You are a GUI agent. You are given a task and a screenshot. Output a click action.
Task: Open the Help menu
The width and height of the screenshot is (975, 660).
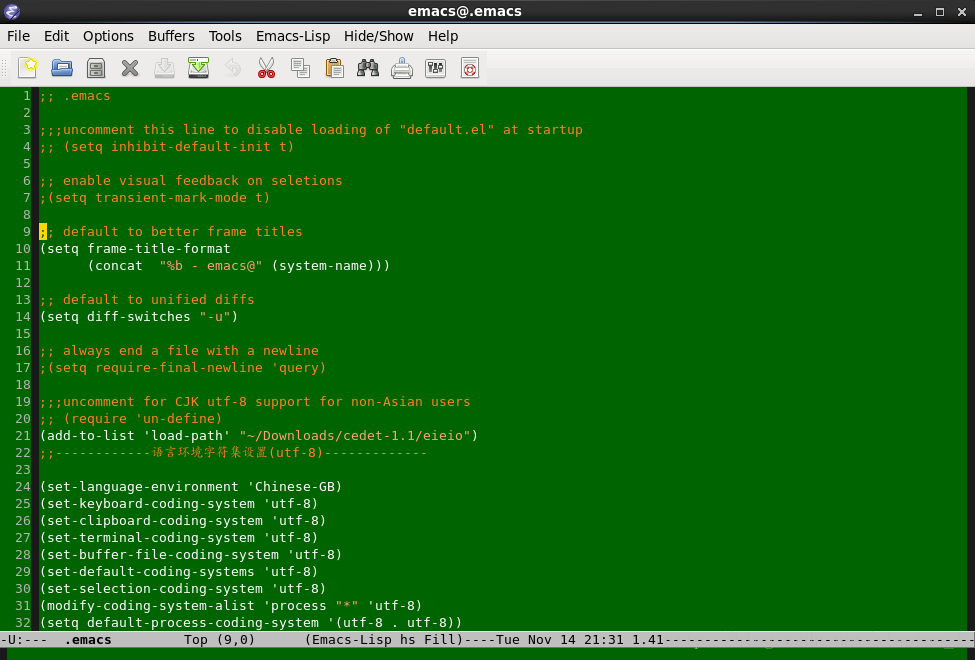click(443, 36)
